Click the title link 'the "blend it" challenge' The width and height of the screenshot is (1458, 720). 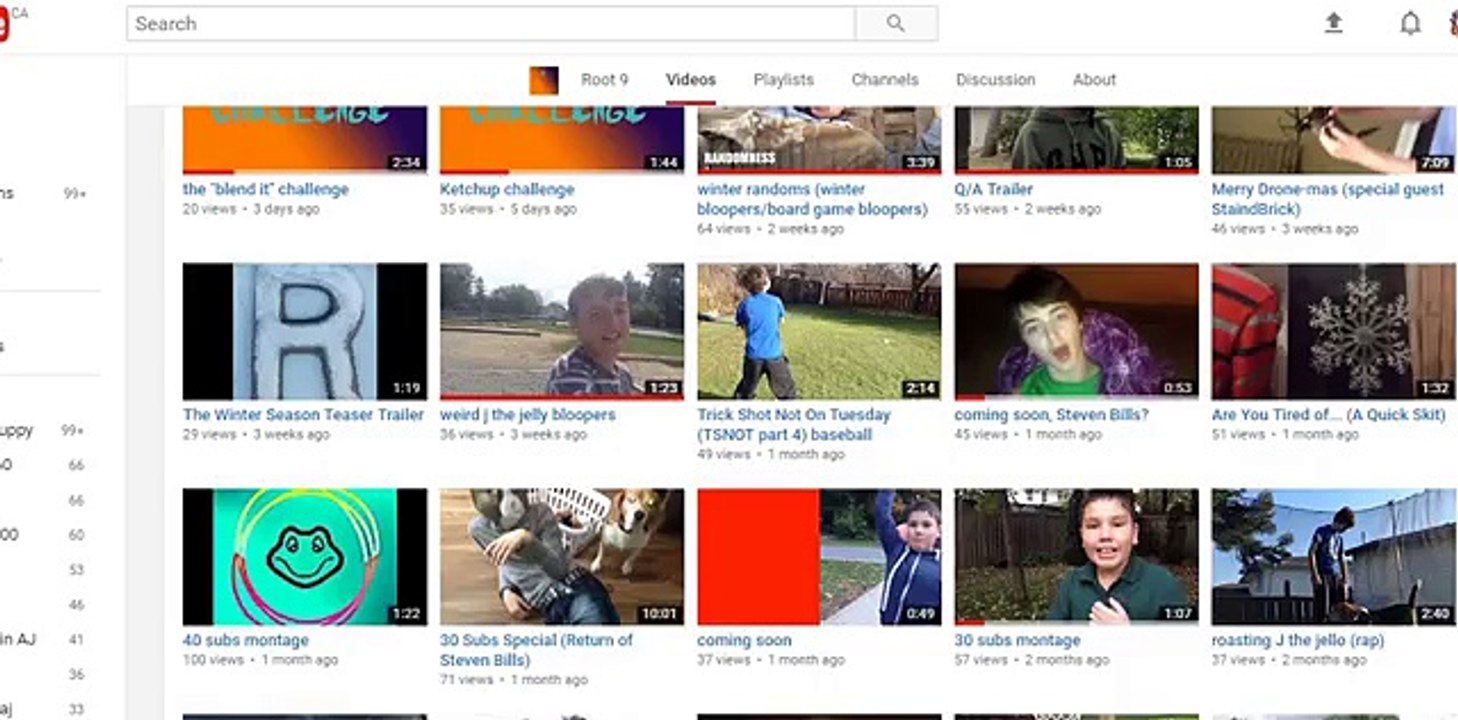click(x=266, y=189)
